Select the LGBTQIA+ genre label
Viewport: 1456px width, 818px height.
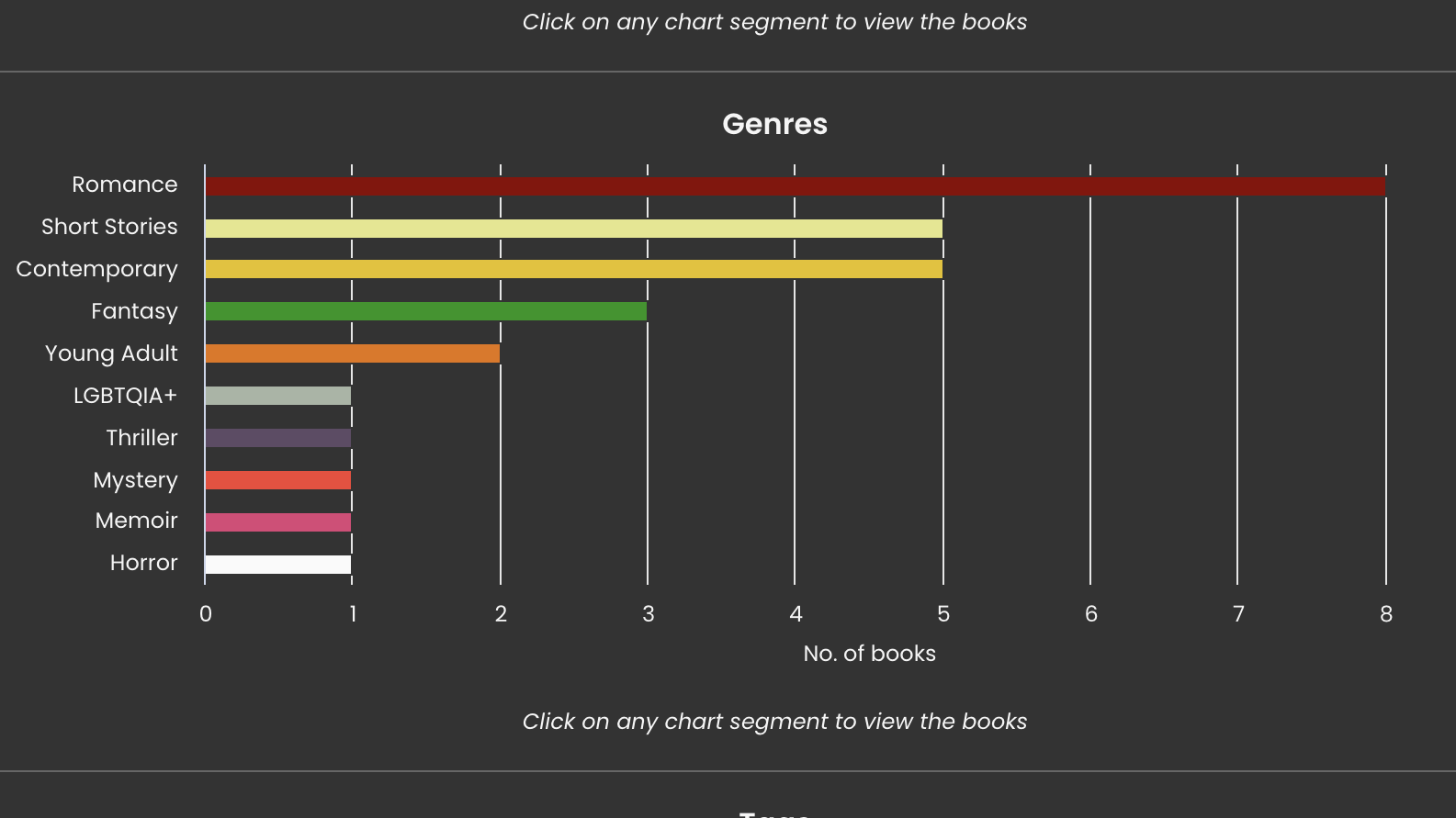[x=125, y=396]
